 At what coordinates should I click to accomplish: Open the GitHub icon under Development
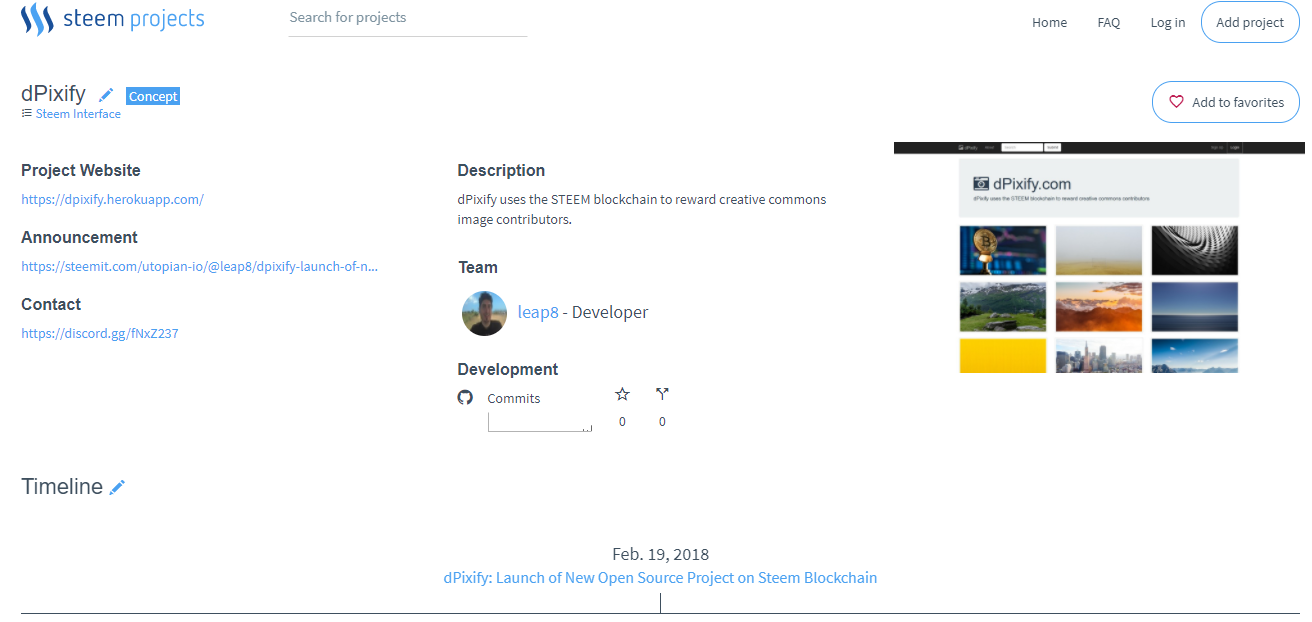465,397
